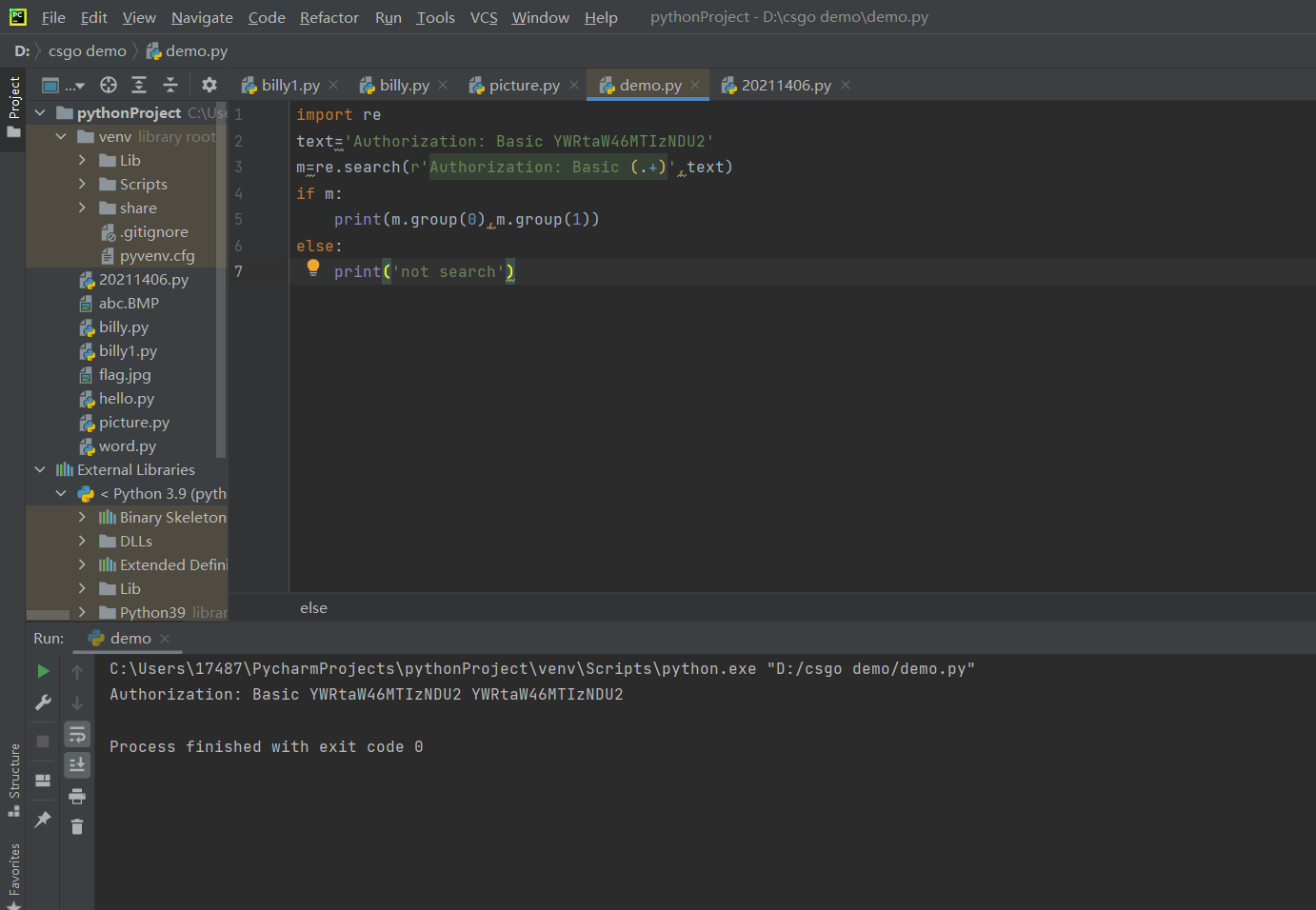
Task: Select word.py in project tree
Action: 117,445
